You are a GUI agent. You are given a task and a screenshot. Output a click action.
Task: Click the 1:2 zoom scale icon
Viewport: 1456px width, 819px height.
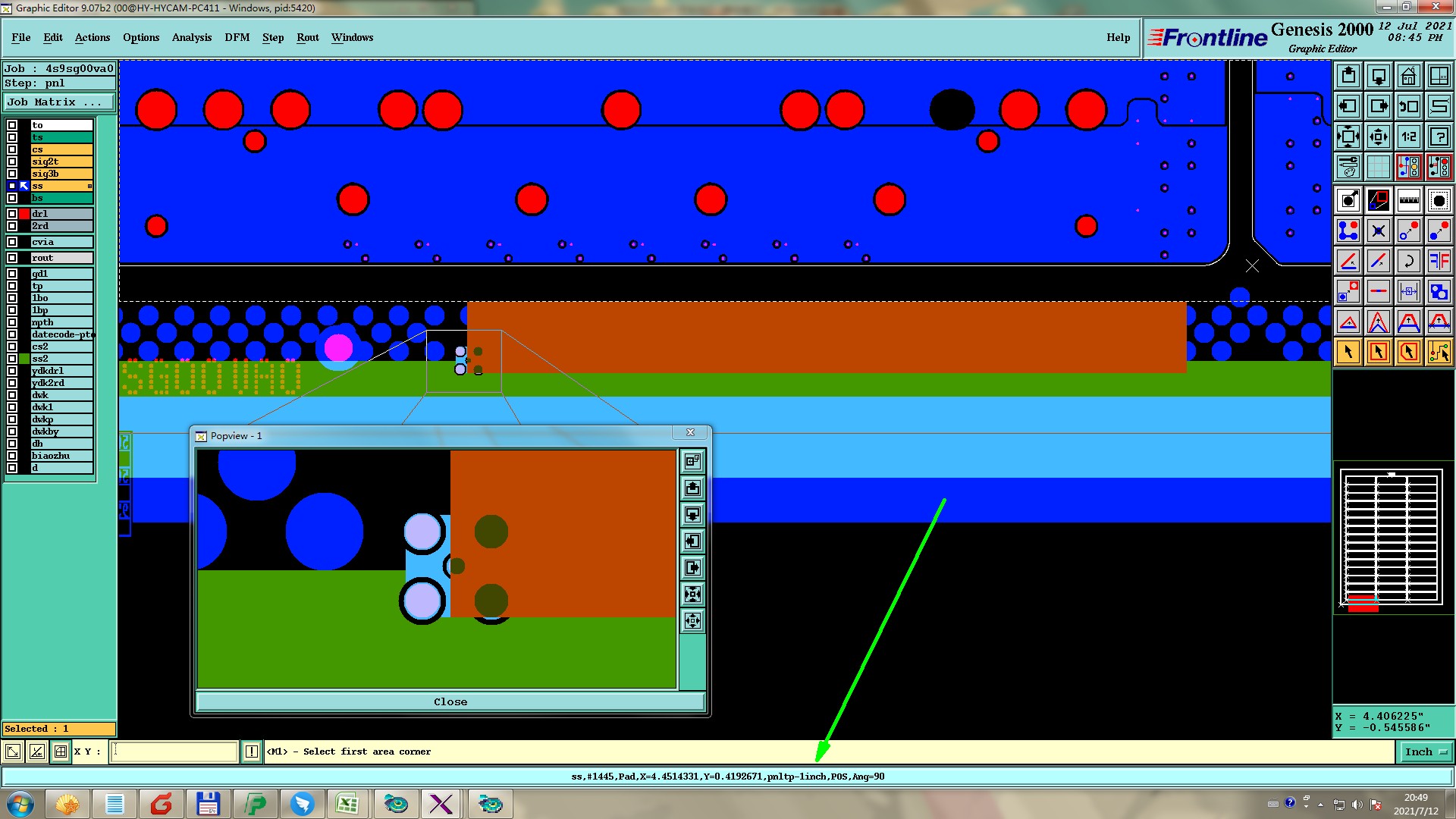pyautogui.click(x=1408, y=136)
